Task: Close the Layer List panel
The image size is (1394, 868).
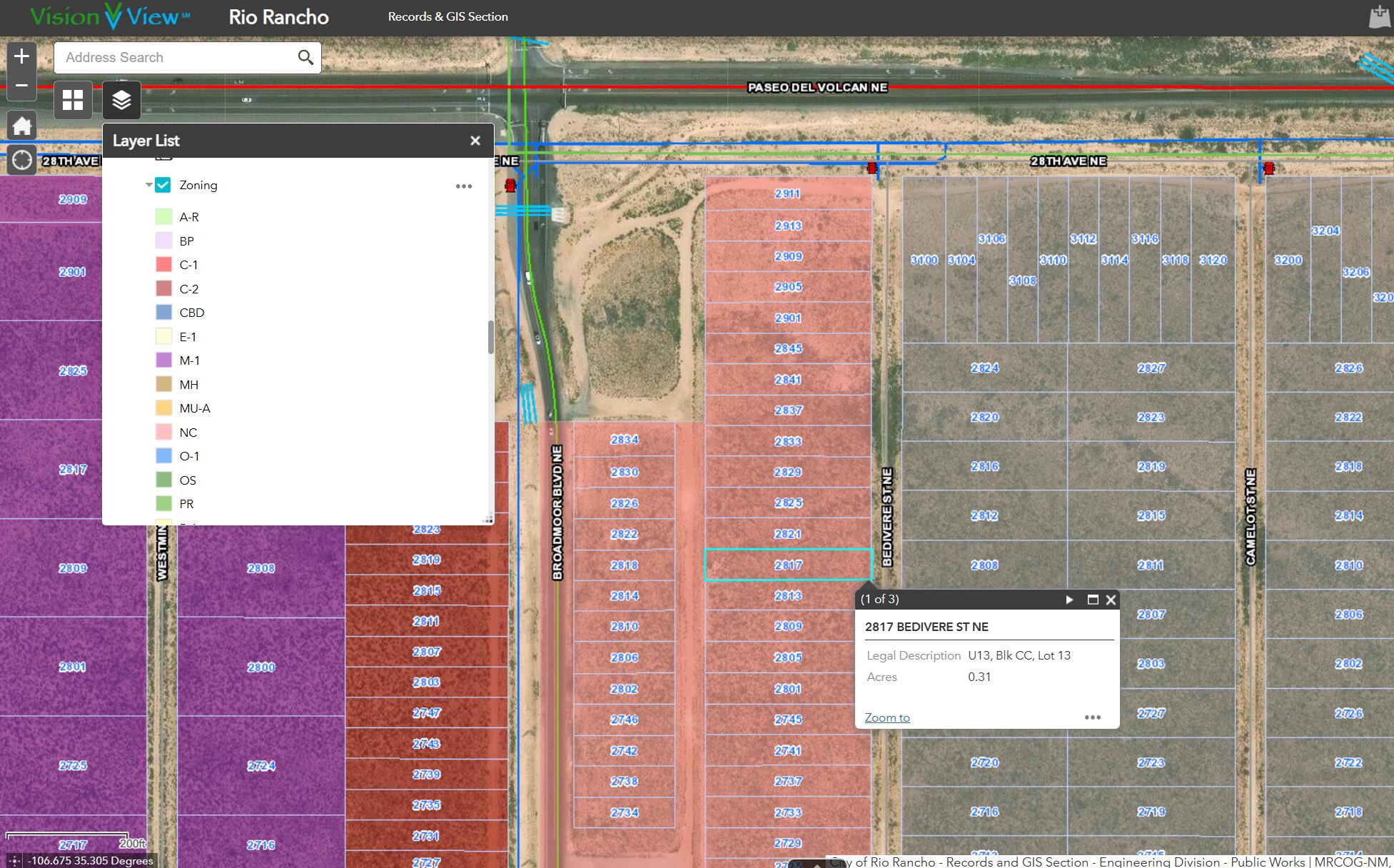Action: pos(475,141)
